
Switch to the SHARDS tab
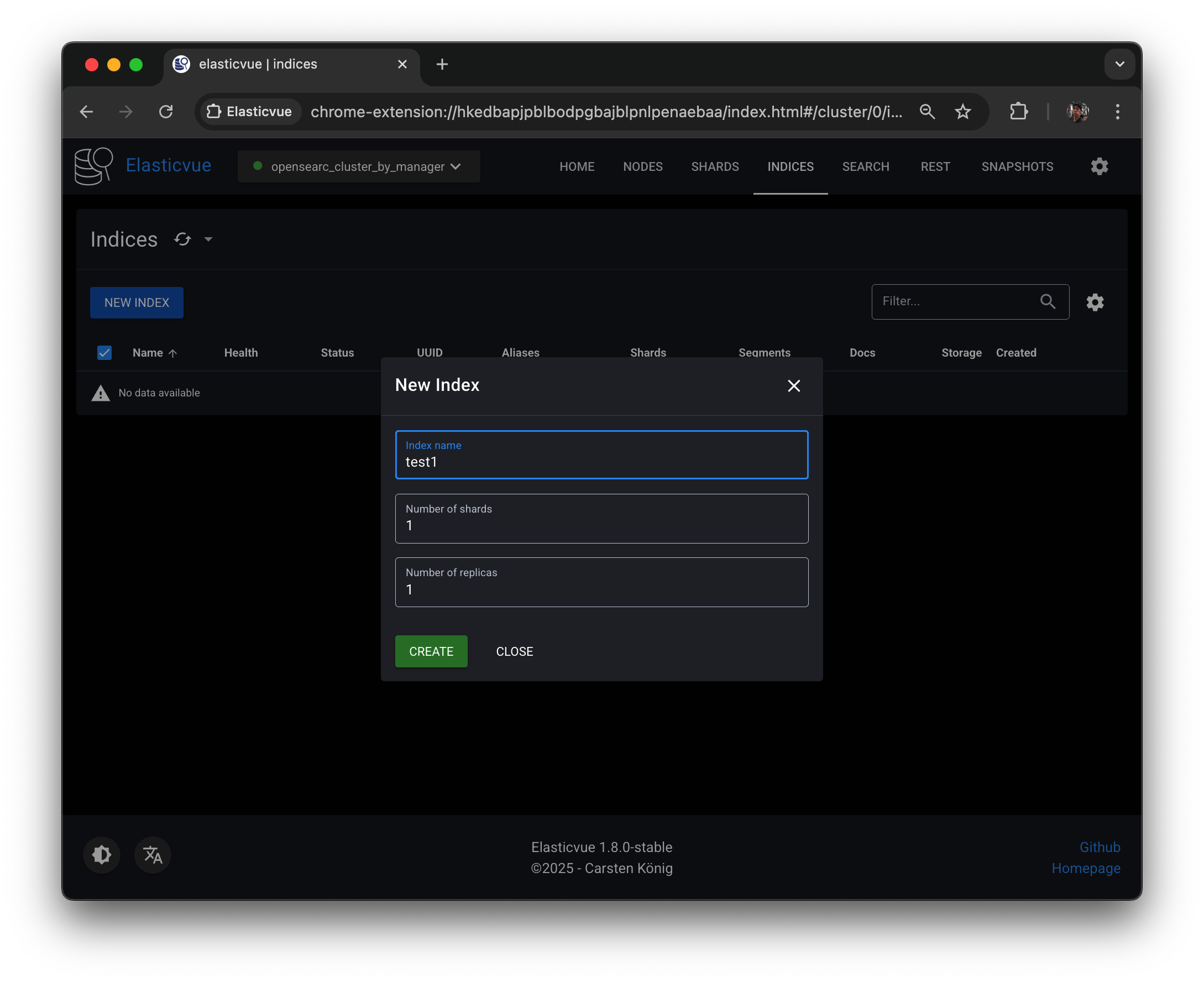point(714,166)
